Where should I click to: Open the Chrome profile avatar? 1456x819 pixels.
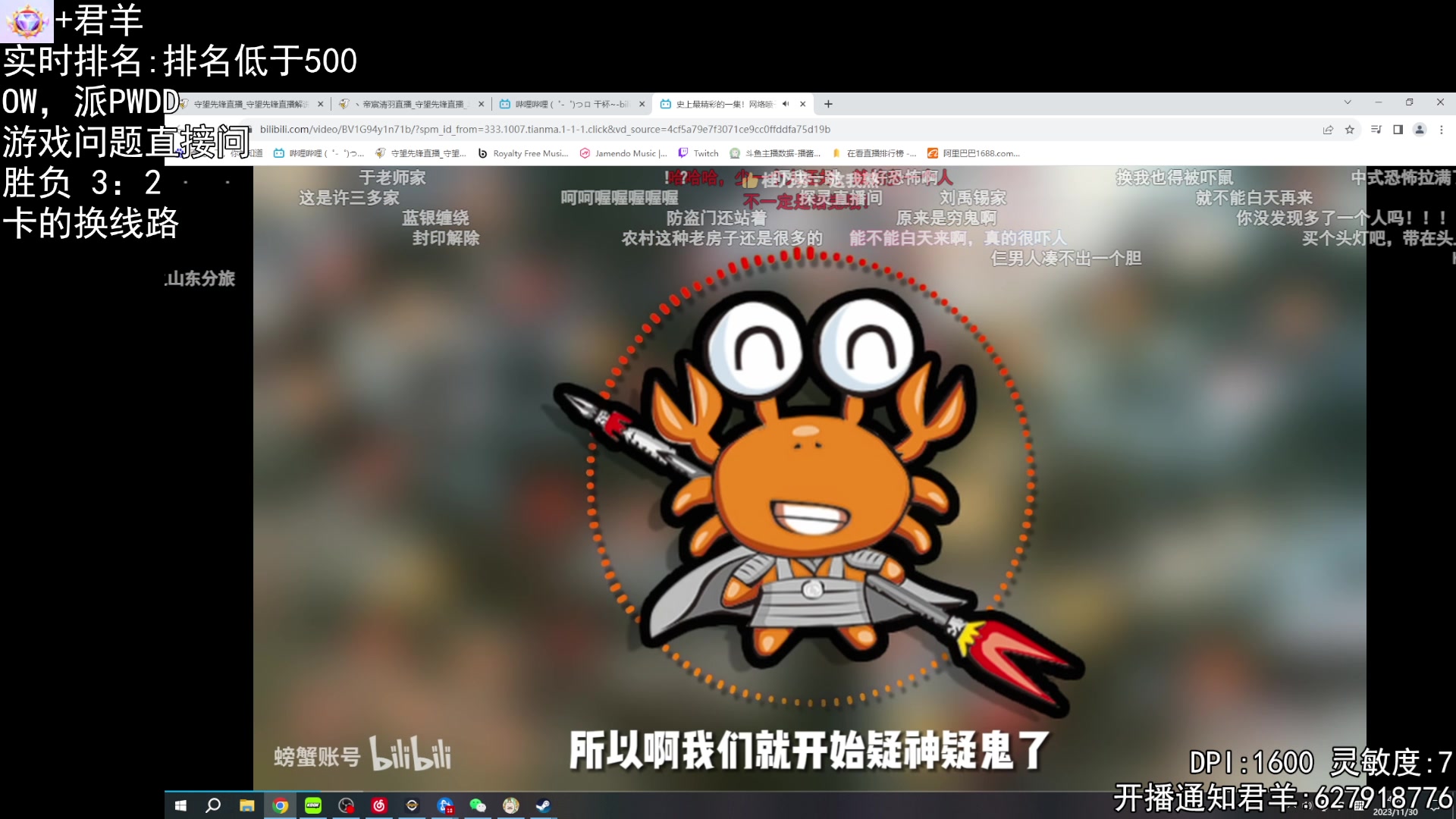point(1420,130)
